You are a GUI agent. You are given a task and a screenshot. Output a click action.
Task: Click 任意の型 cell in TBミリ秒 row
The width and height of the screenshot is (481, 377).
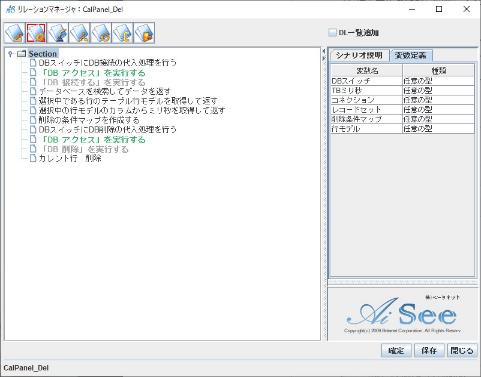439,90
